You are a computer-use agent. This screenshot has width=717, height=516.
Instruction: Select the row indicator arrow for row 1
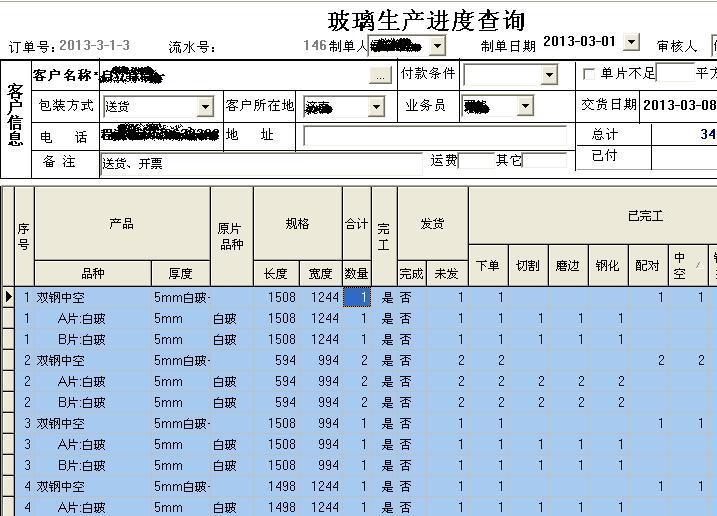coord(8,297)
